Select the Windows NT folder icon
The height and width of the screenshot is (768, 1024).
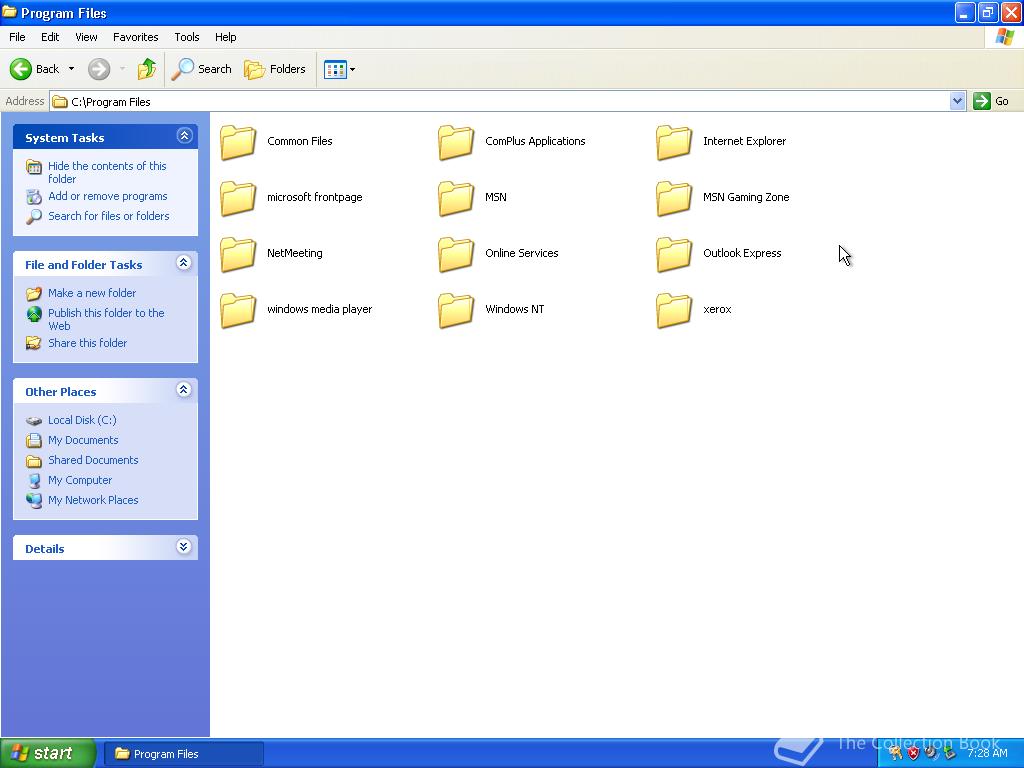(x=456, y=310)
